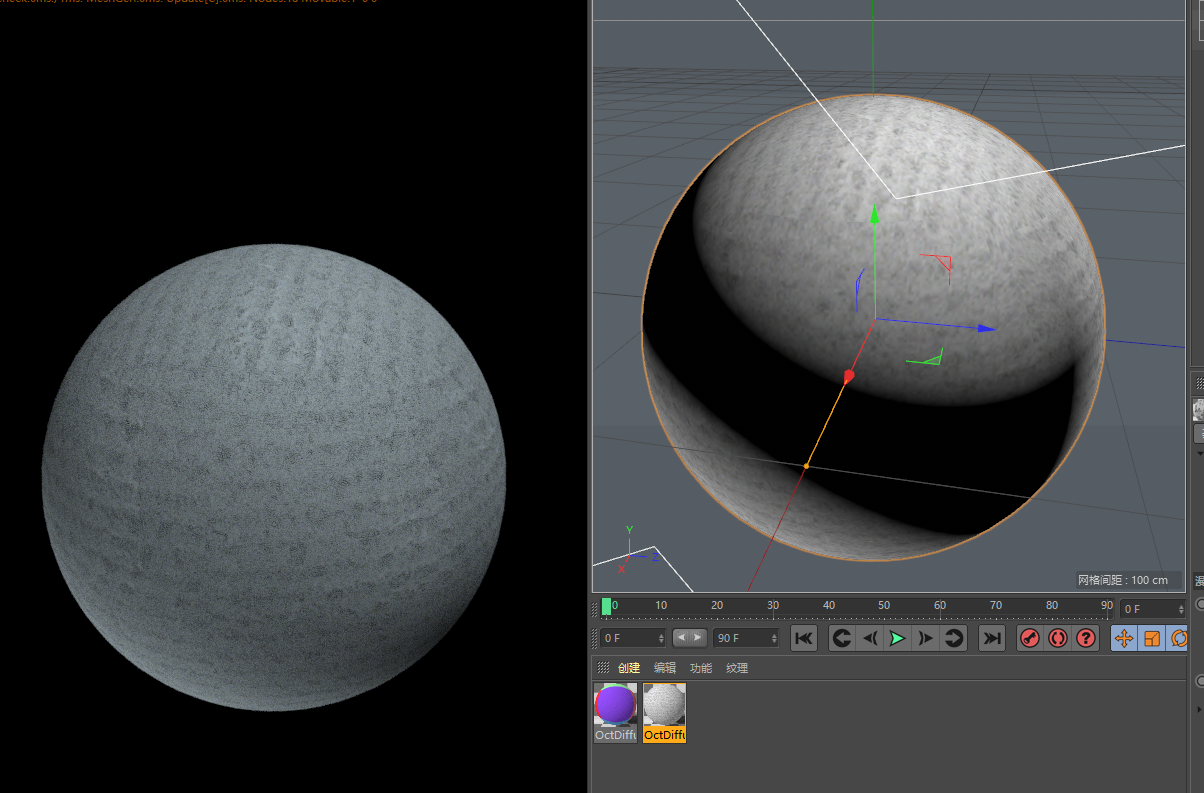Click the rendered sphere in the Live Viewer
The width and height of the screenshot is (1204, 793).
coord(274,477)
